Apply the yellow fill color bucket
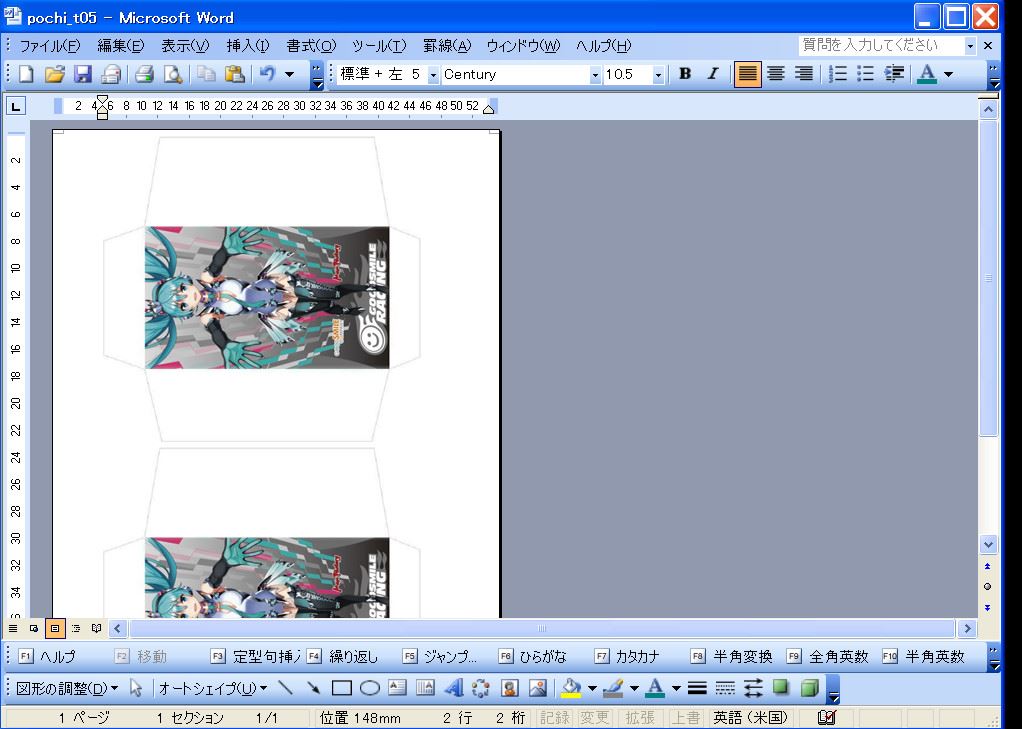Image resolution: width=1022 pixels, height=729 pixels. coord(572,688)
